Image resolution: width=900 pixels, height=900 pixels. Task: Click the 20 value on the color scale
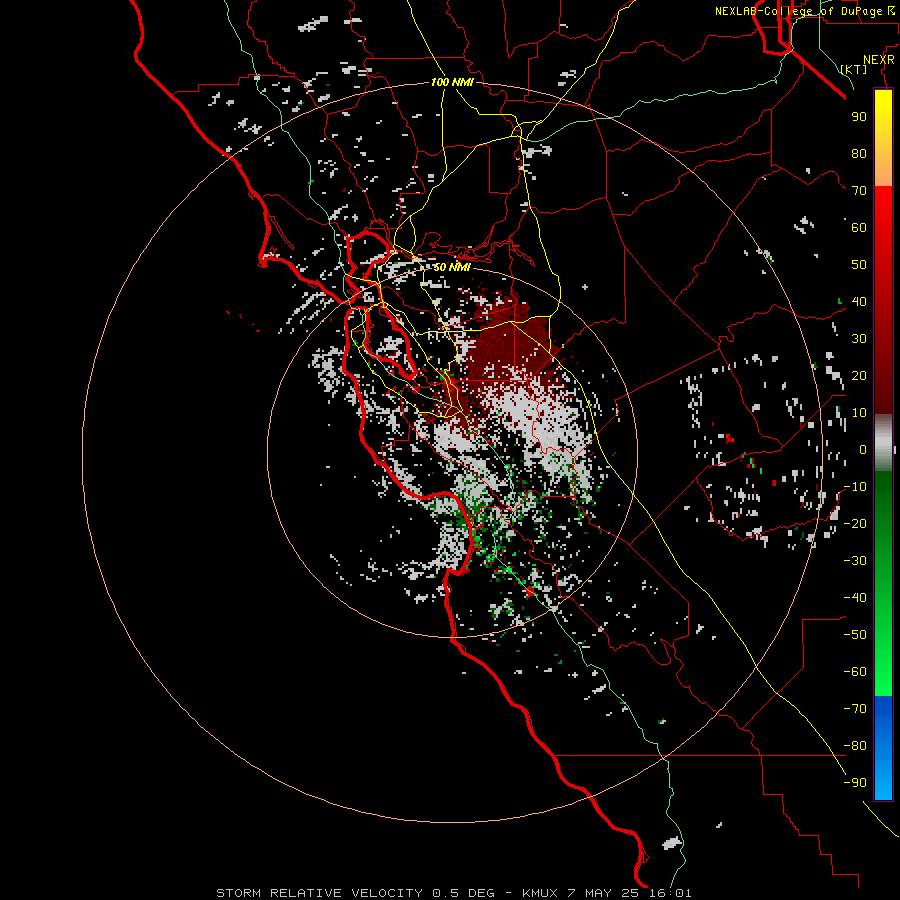(x=859, y=376)
